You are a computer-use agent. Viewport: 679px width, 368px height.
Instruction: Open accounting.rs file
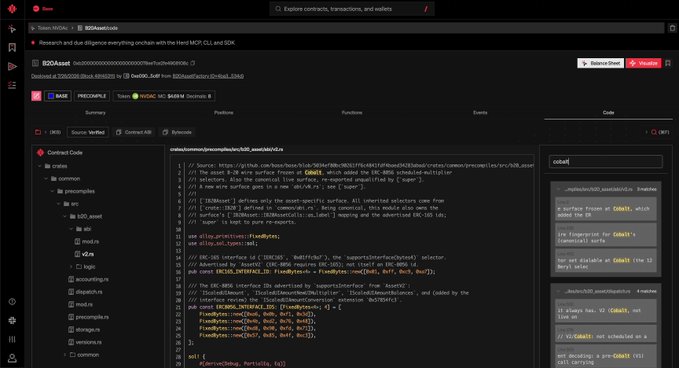(89, 279)
